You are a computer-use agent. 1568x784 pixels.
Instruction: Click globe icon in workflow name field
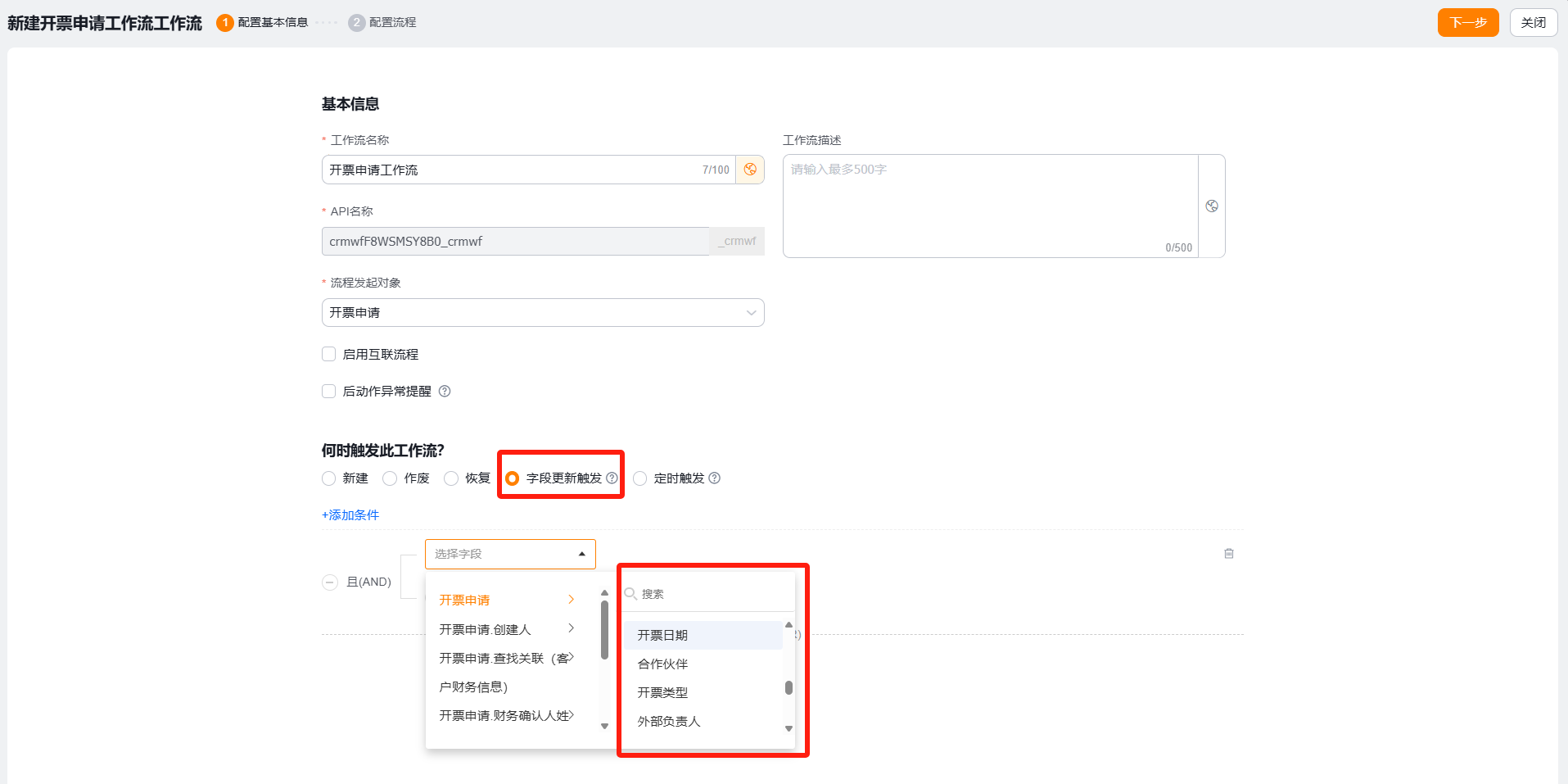pyautogui.click(x=750, y=170)
